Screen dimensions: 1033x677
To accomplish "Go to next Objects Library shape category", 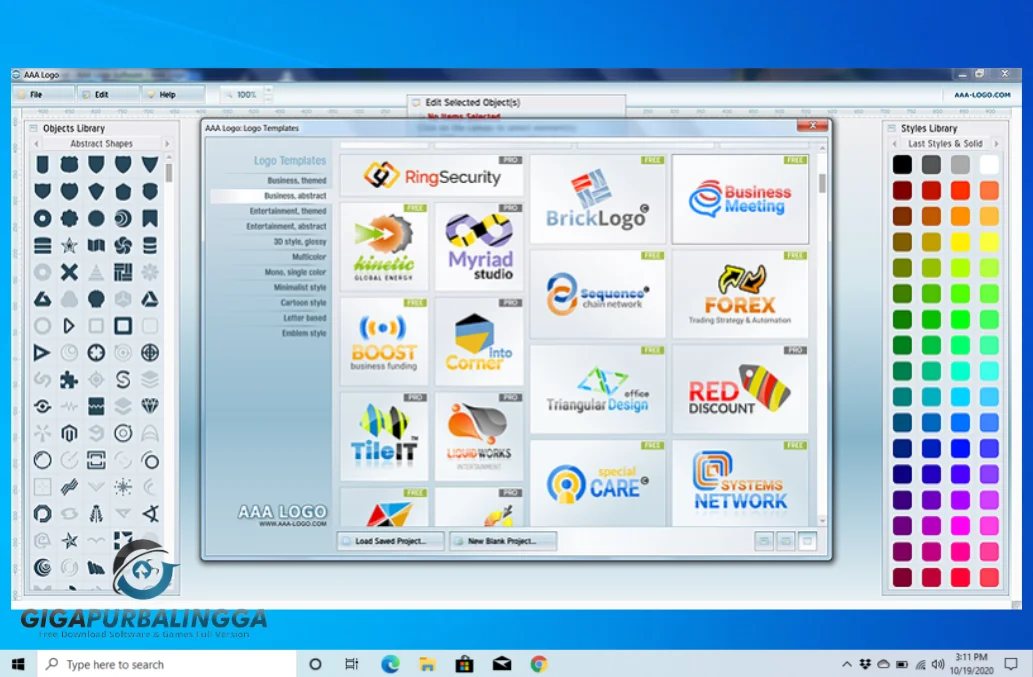I will (x=167, y=144).
